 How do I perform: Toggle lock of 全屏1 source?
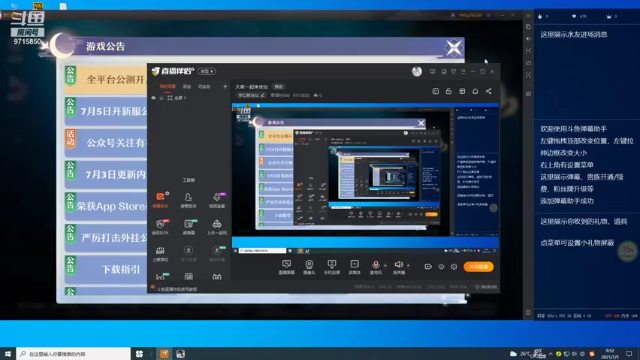pyautogui.click(x=161, y=98)
